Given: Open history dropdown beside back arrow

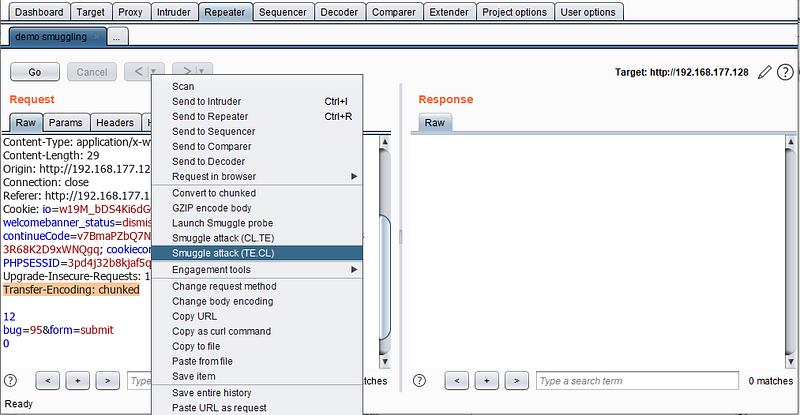Looking at the screenshot, I should [153, 71].
